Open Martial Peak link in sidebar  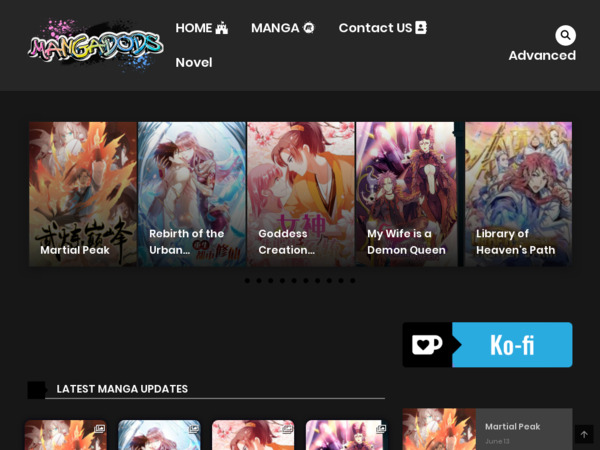[x=512, y=426]
